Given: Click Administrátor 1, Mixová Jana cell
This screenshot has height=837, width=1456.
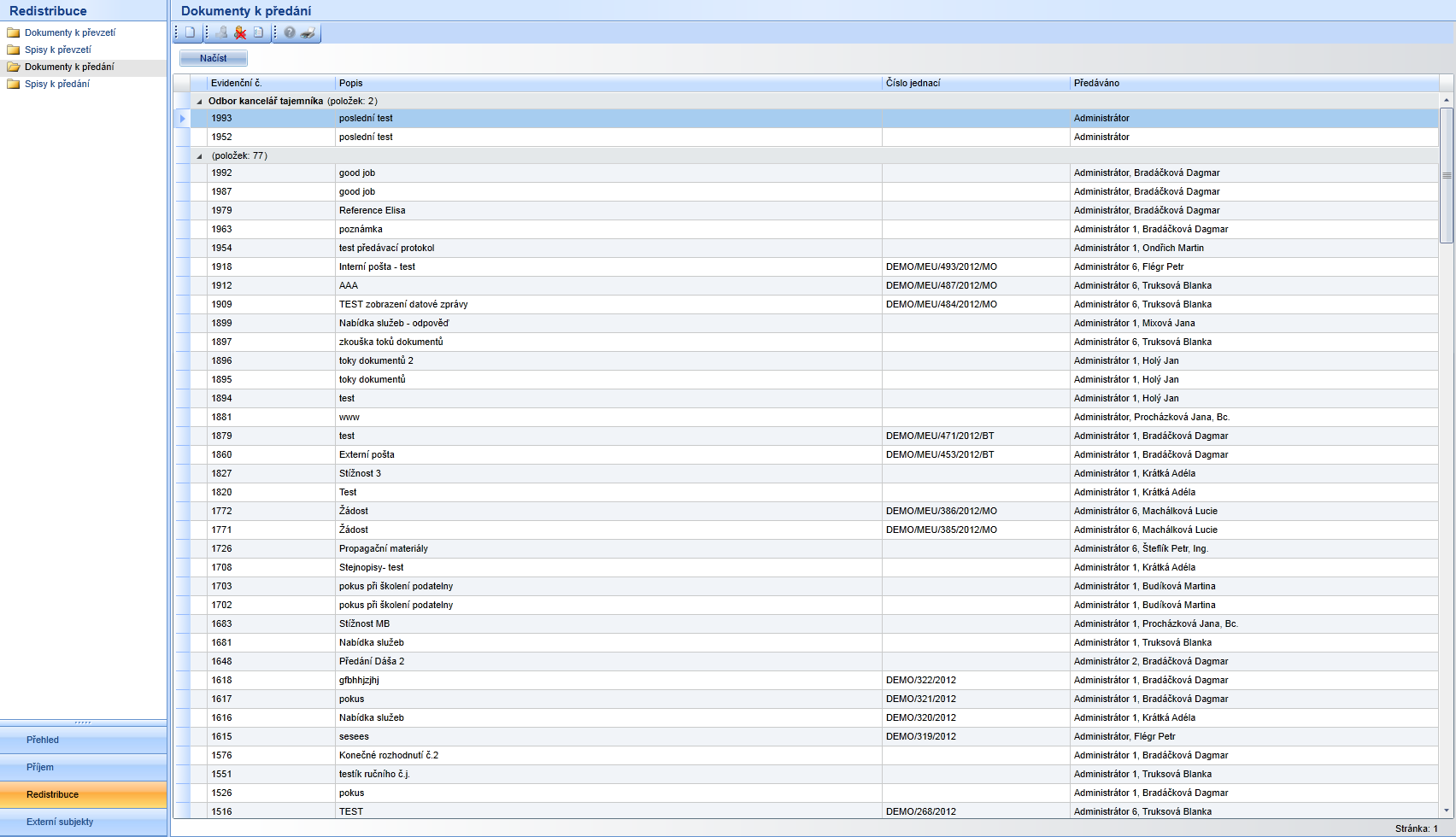Looking at the screenshot, I should click(x=1254, y=323).
